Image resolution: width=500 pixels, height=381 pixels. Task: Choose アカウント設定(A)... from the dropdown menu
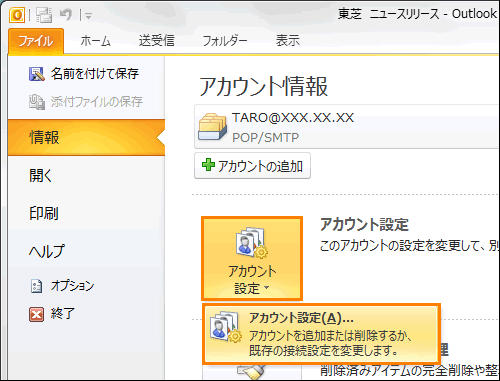(x=321, y=334)
